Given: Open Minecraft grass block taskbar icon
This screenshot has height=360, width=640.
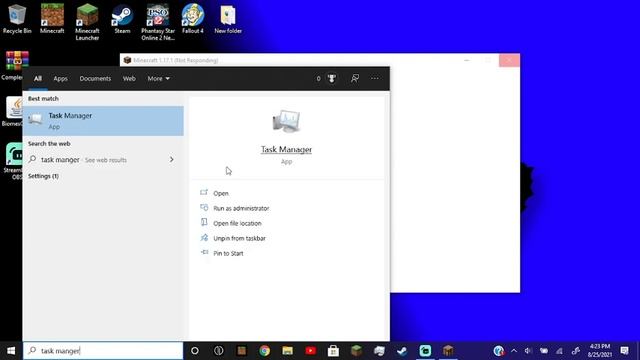Looking at the screenshot, I should pos(356,351).
